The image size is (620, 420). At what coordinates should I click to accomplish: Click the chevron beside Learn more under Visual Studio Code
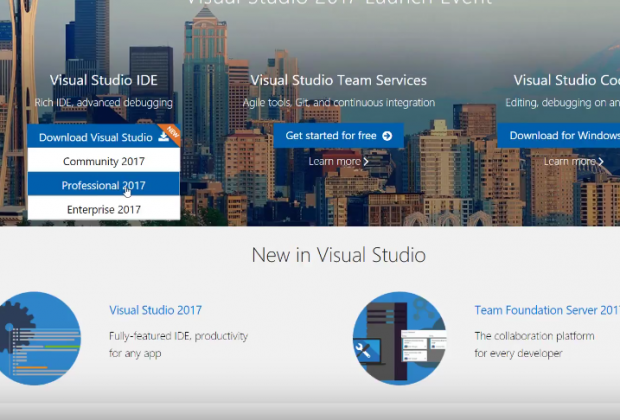pos(601,161)
